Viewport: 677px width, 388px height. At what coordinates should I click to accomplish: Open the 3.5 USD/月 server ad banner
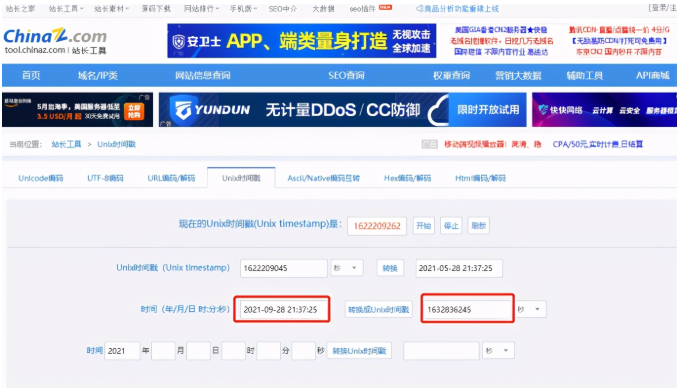77,110
